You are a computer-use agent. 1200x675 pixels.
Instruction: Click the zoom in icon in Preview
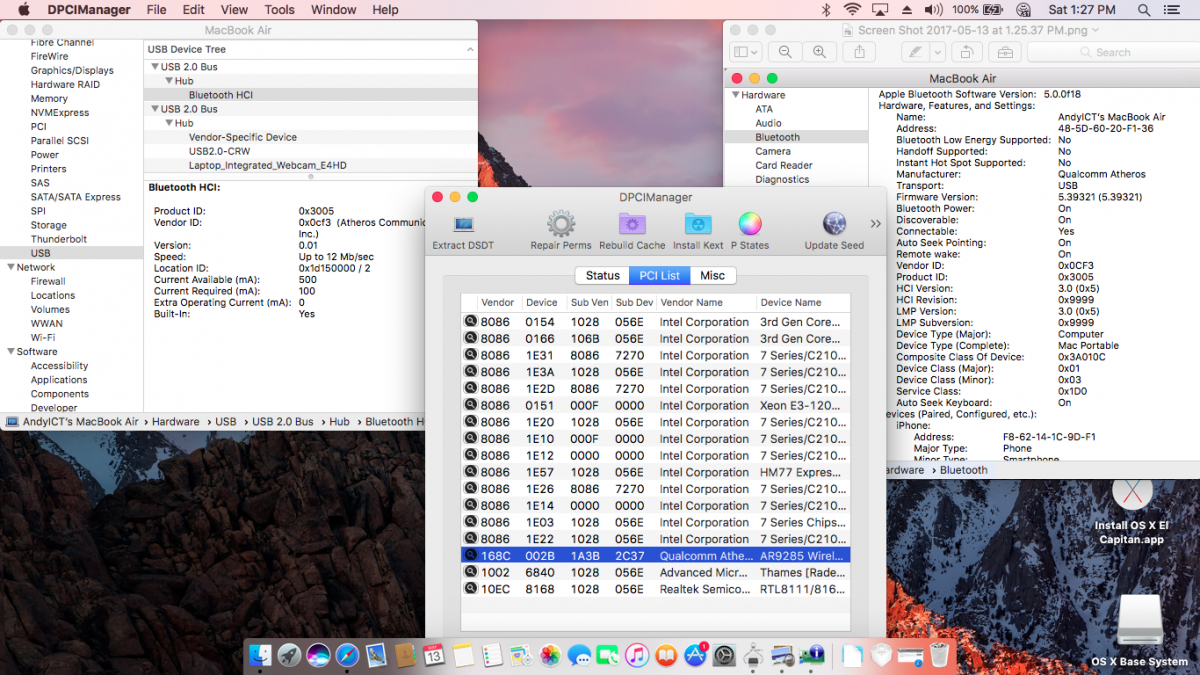click(x=819, y=52)
